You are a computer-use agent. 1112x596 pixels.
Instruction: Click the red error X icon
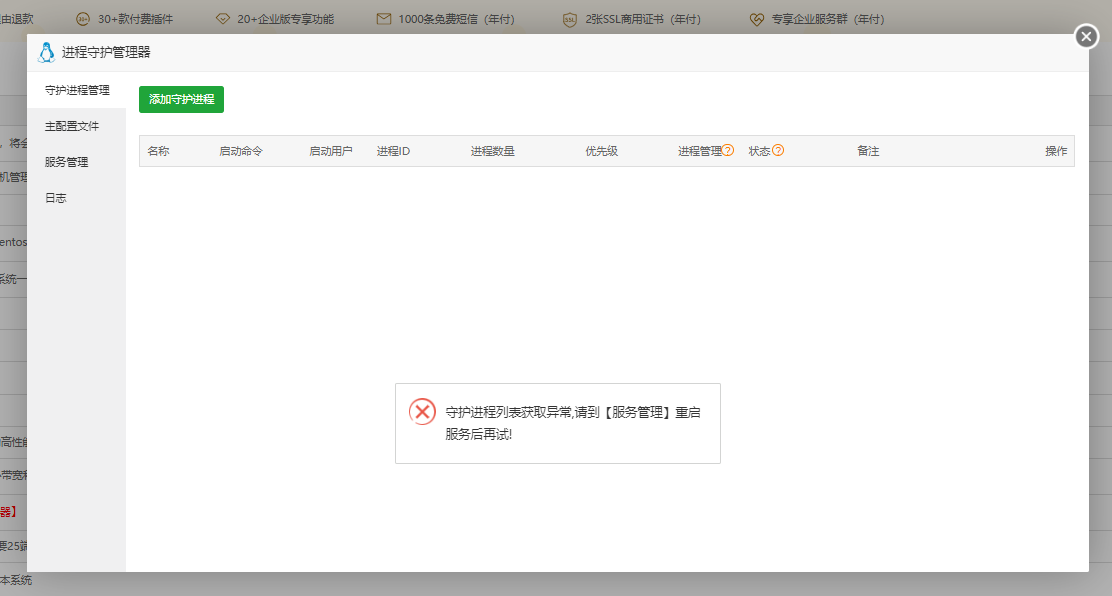[422, 412]
